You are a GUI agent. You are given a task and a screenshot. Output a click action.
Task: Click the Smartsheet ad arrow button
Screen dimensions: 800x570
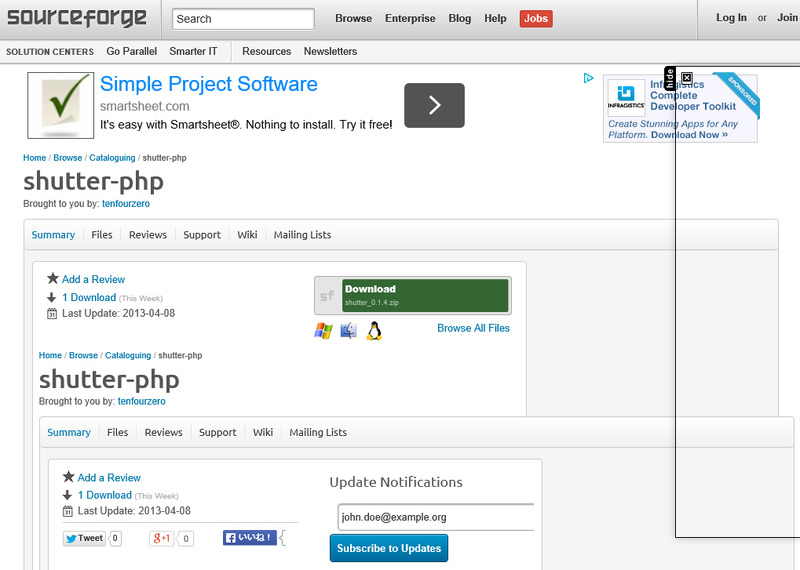(x=434, y=105)
